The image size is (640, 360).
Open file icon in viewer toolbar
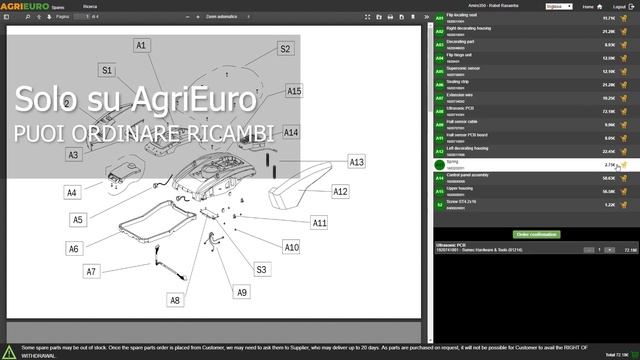379,17
